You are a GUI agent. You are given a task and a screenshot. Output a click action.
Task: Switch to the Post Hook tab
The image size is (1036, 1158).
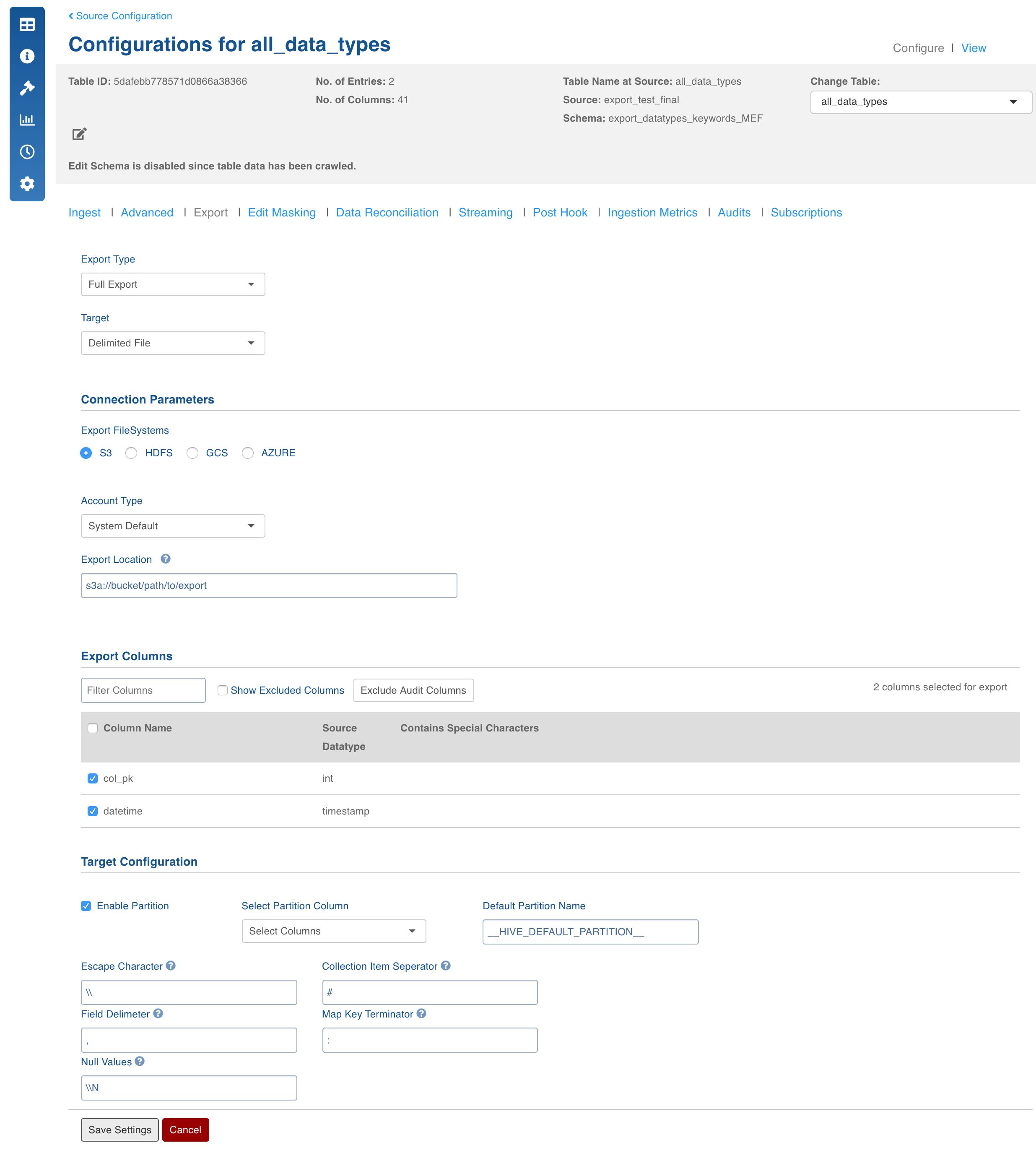(560, 212)
